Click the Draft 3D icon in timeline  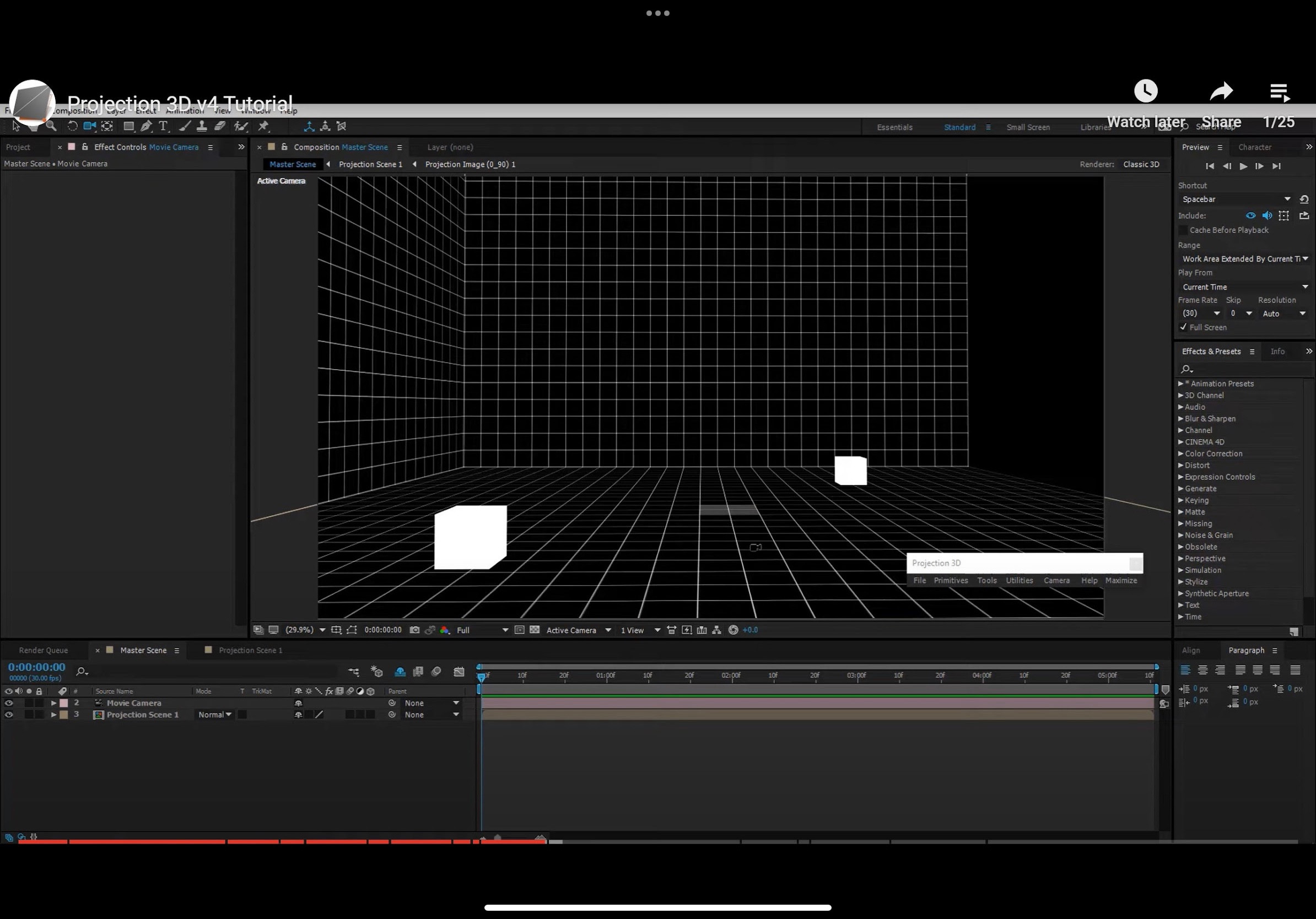click(376, 672)
